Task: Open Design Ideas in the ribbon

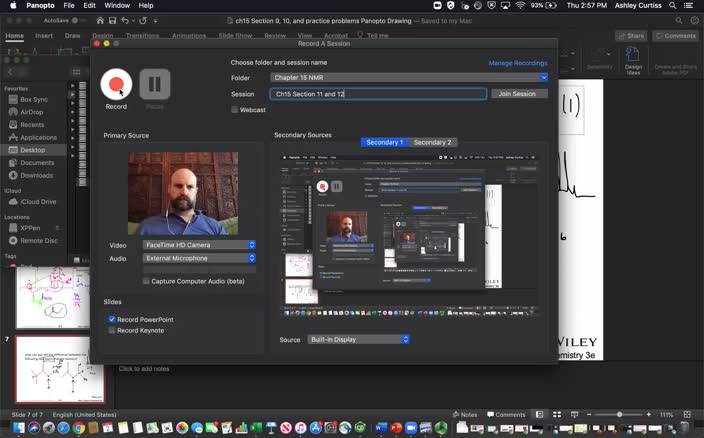Action: (x=633, y=63)
